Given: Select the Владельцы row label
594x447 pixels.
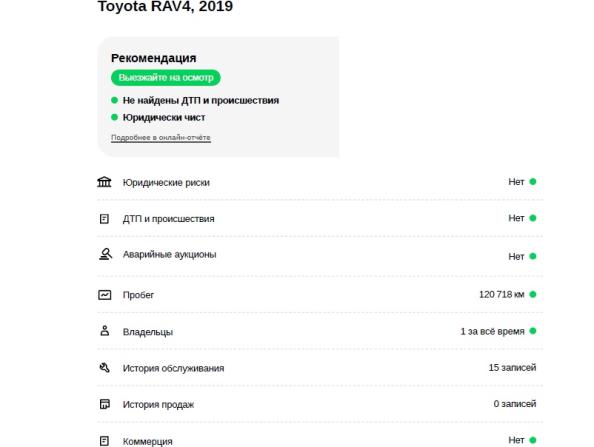Looking at the screenshot, I should (x=148, y=332).
